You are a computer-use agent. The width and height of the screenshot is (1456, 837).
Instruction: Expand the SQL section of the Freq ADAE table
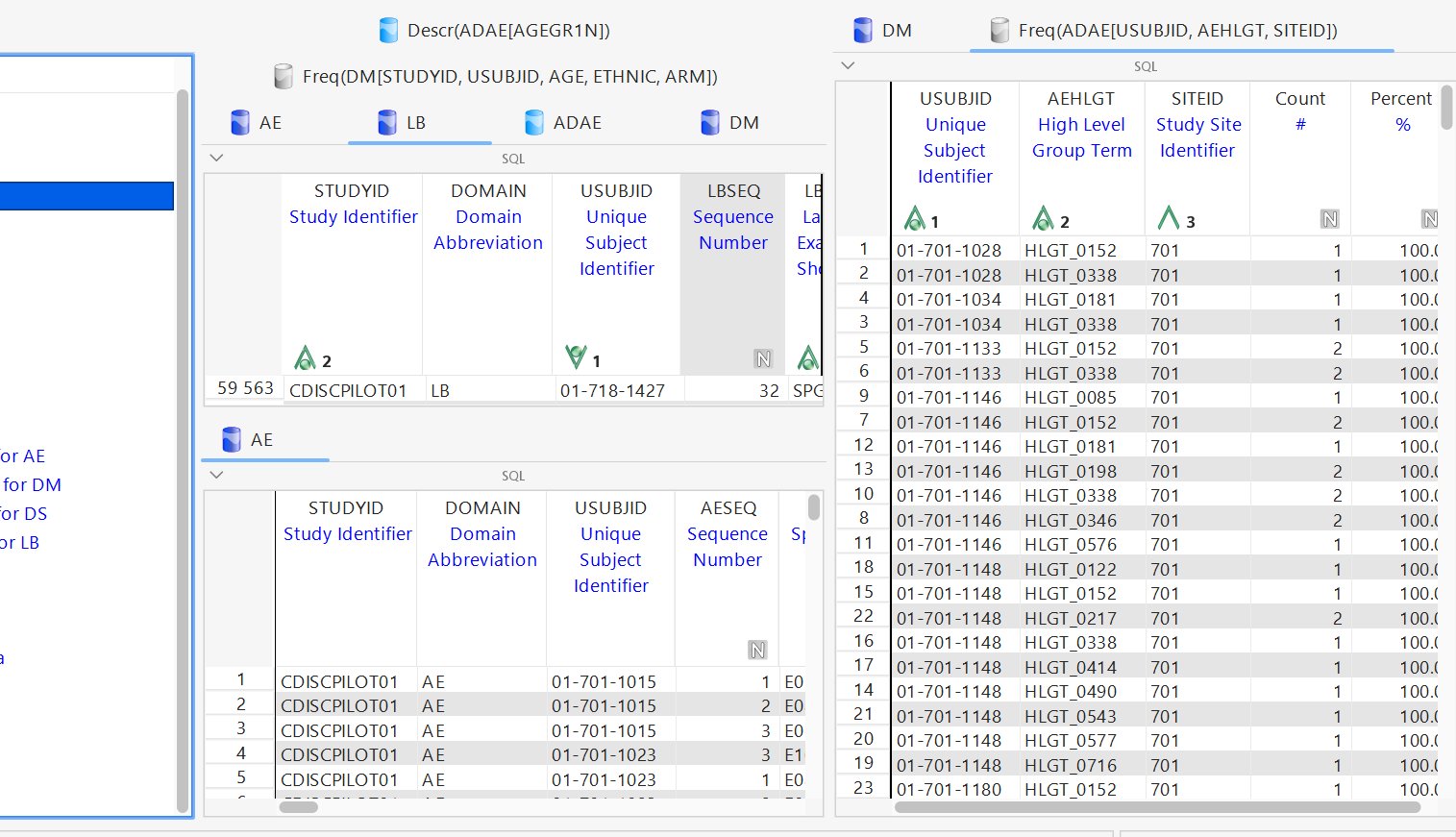pos(848,65)
